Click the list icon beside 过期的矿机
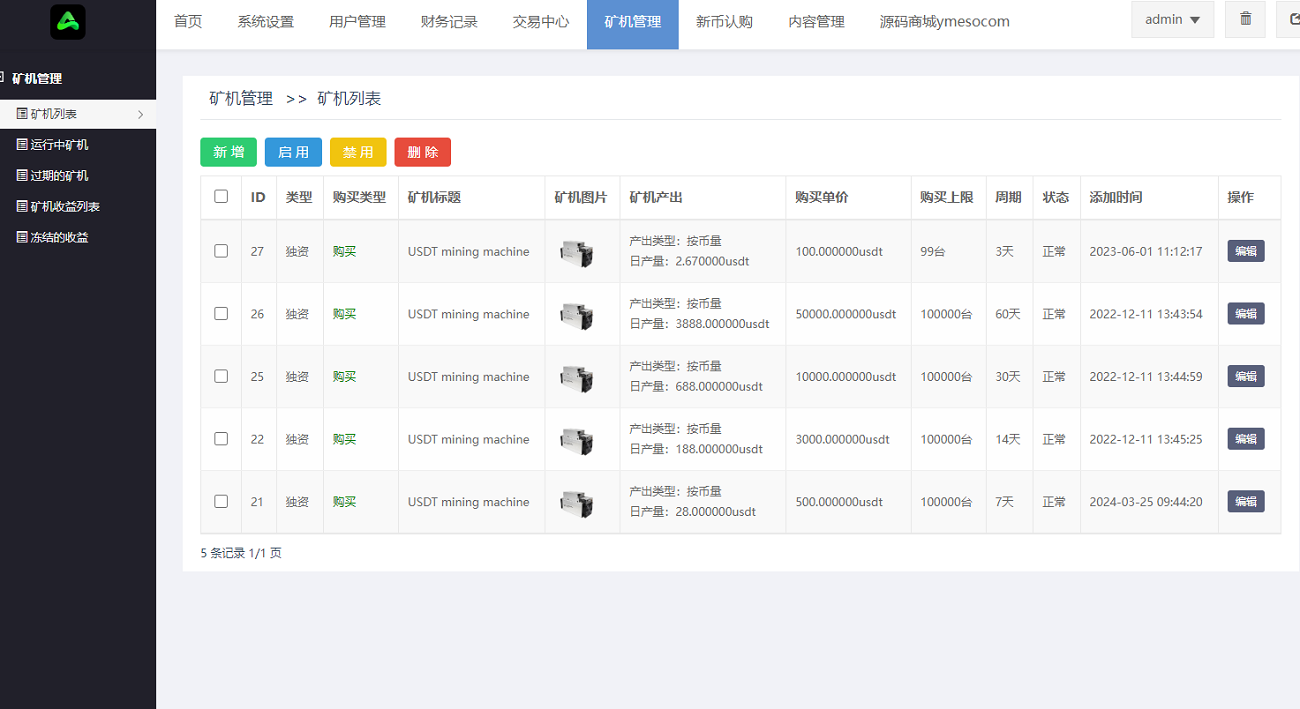Screen dimensions: 1300x709 pyautogui.click(x=22, y=175)
